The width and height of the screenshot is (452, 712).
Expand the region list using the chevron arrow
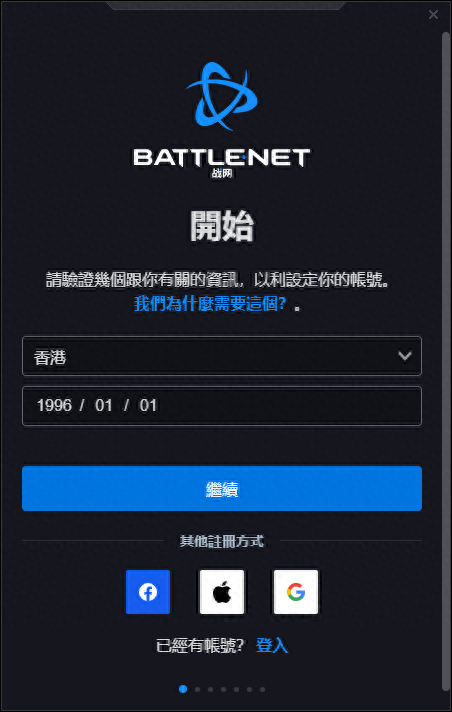click(x=404, y=356)
